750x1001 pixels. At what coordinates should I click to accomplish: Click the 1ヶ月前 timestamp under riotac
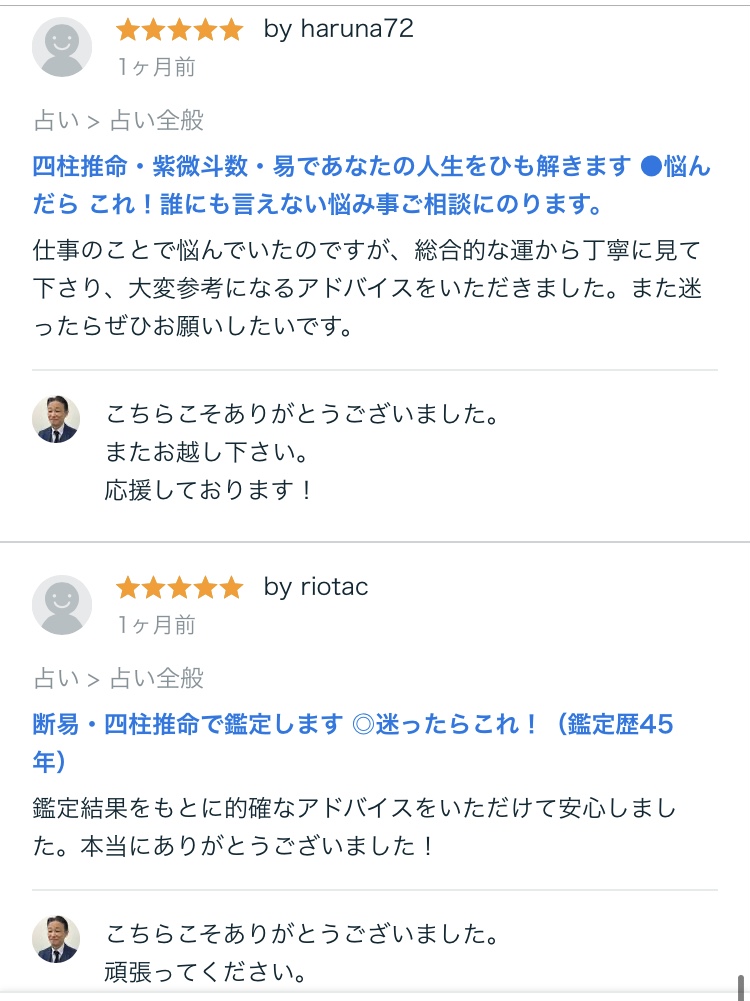coord(156,626)
